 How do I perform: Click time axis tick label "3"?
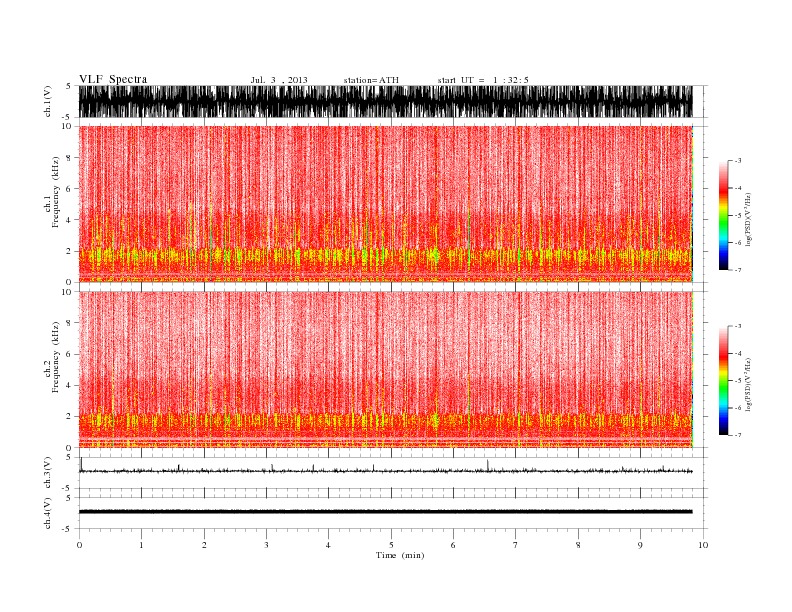pos(266,545)
